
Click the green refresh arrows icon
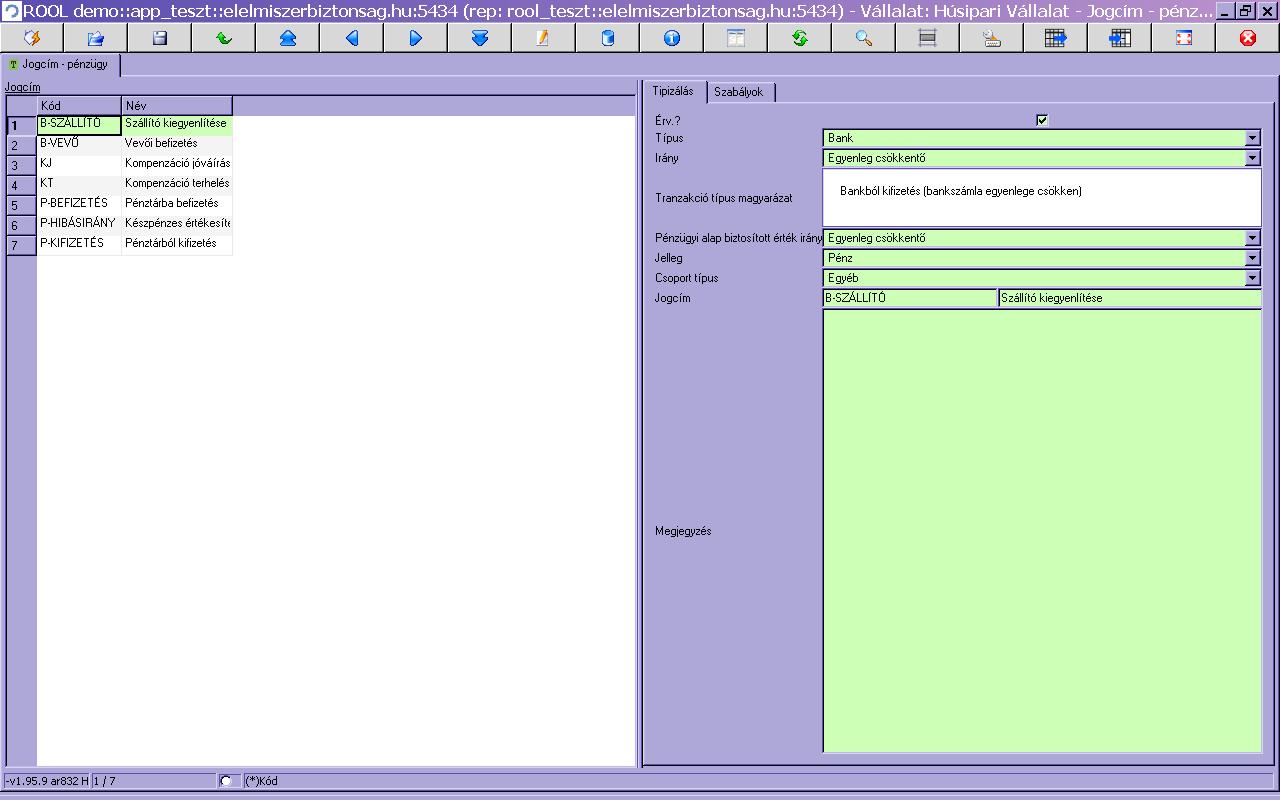tap(799, 38)
